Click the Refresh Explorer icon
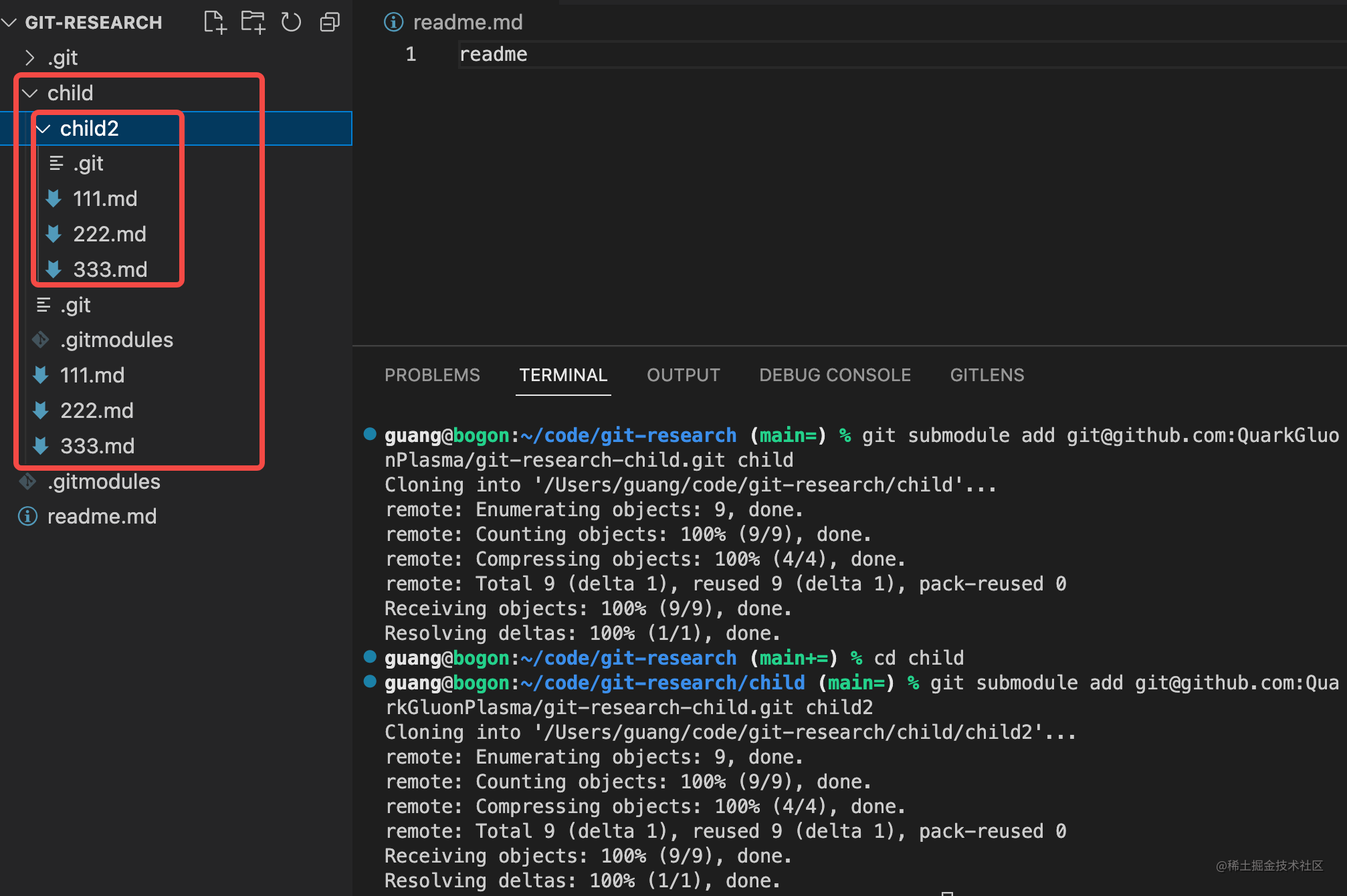Screen dimensions: 1347x896 click(291, 21)
